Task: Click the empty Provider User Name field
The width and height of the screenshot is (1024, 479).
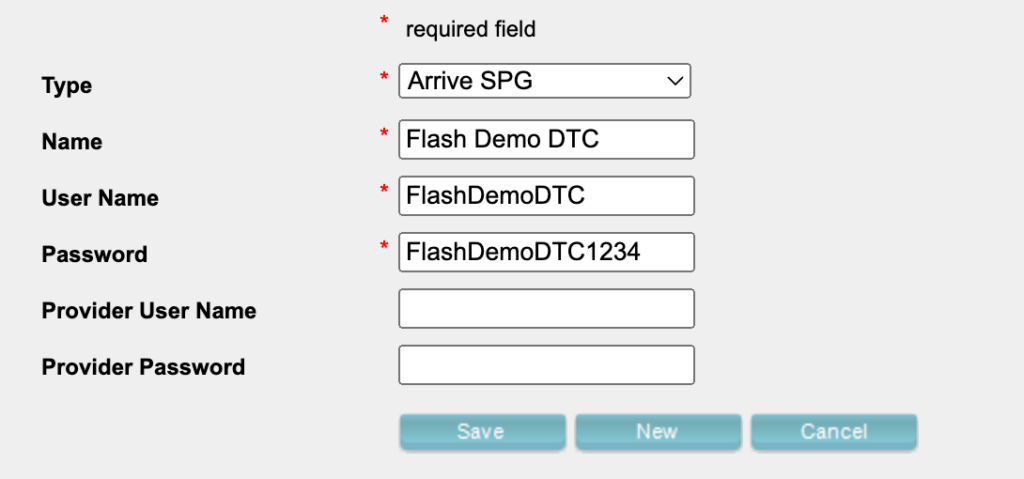Action: point(546,309)
